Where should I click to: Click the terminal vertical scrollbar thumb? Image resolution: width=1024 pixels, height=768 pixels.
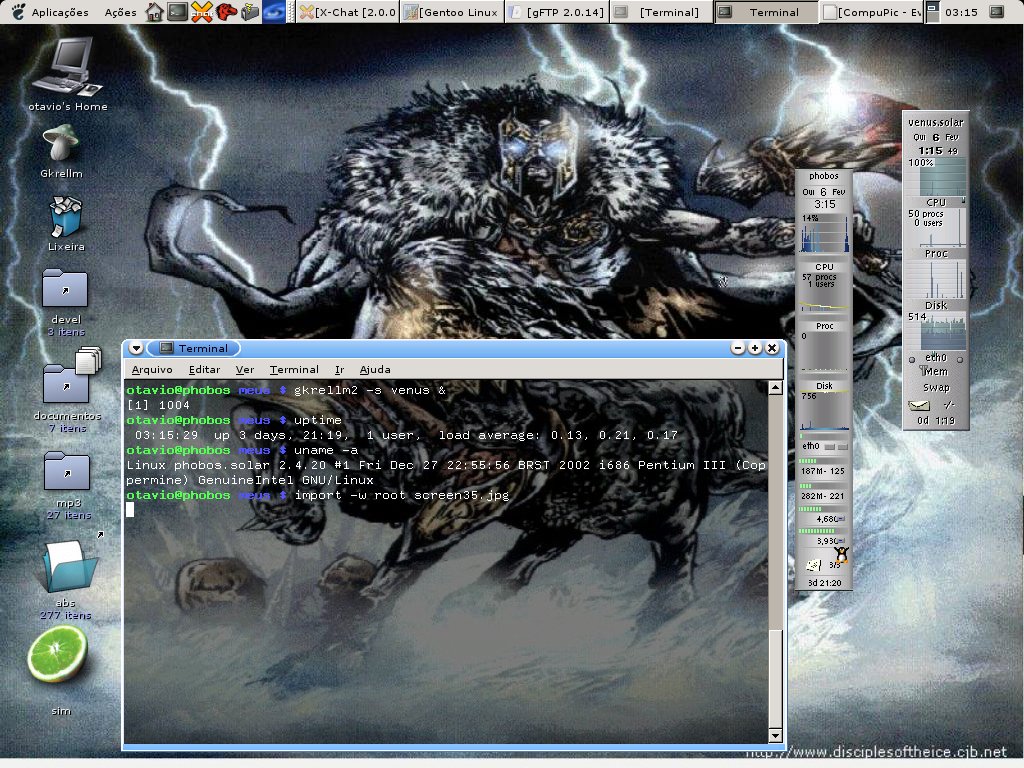[x=775, y=679]
